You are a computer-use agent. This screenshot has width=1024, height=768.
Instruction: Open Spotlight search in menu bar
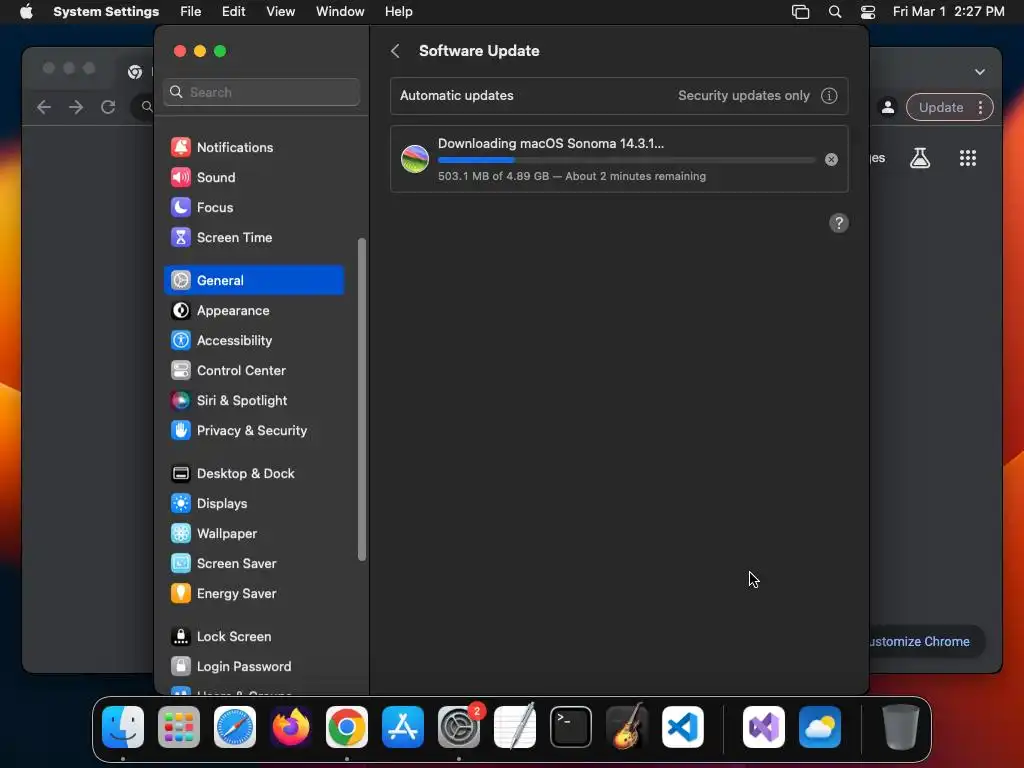(x=835, y=12)
